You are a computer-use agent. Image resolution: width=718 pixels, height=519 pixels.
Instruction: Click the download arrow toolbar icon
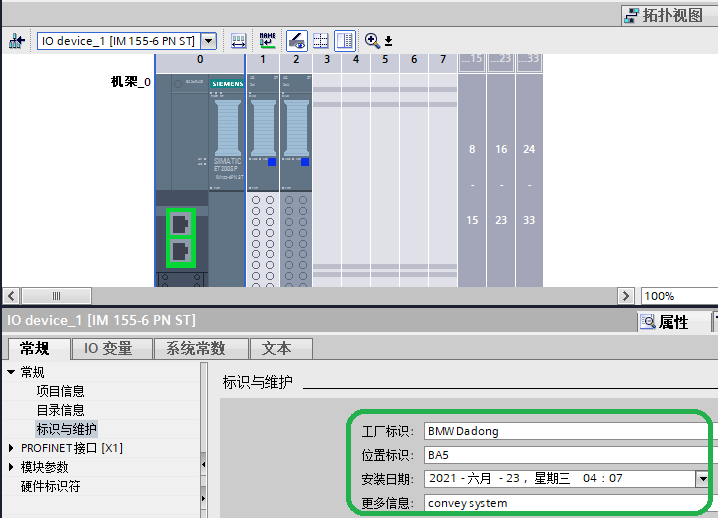pos(388,41)
